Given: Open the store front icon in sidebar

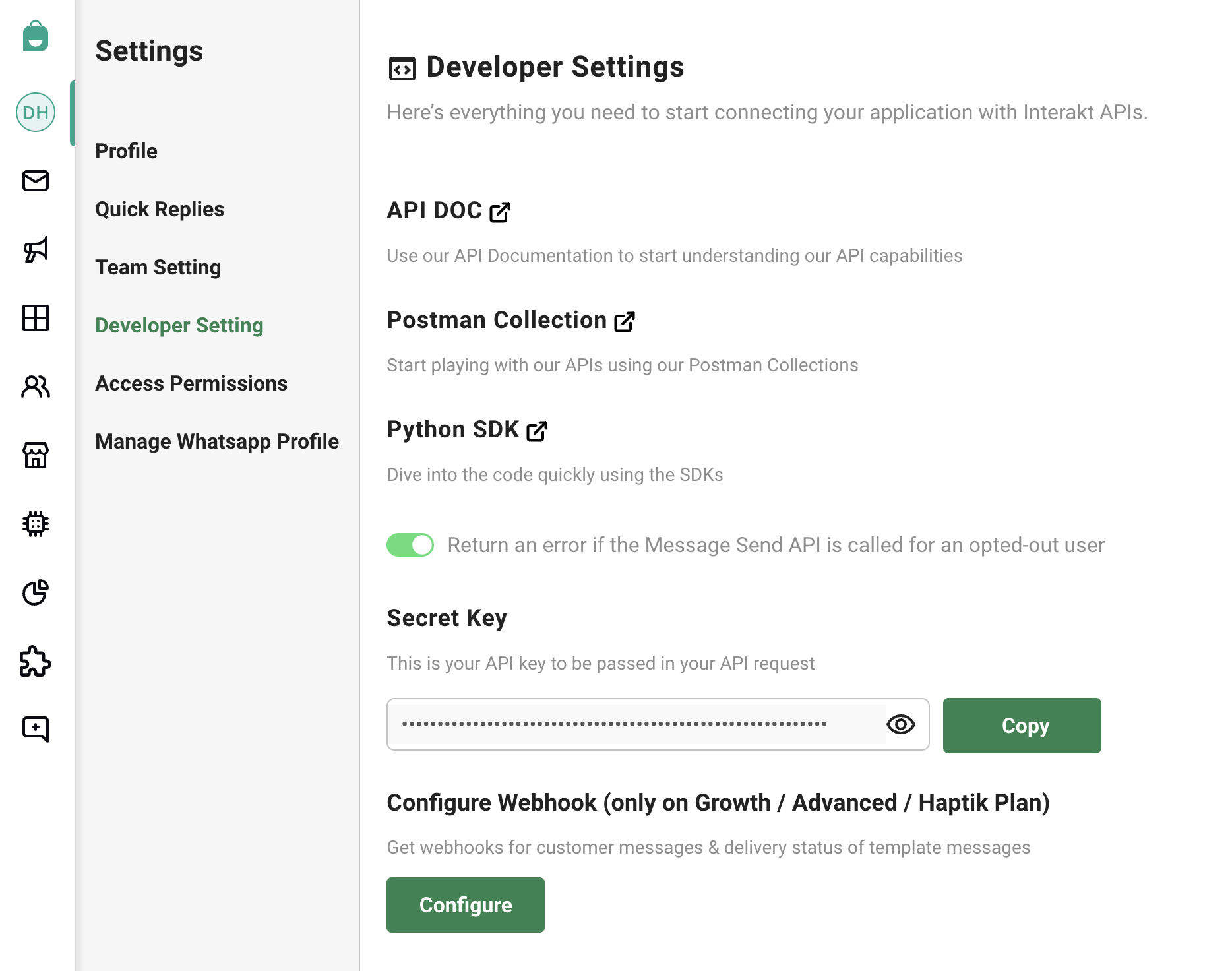Looking at the screenshot, I should (36, 455).
